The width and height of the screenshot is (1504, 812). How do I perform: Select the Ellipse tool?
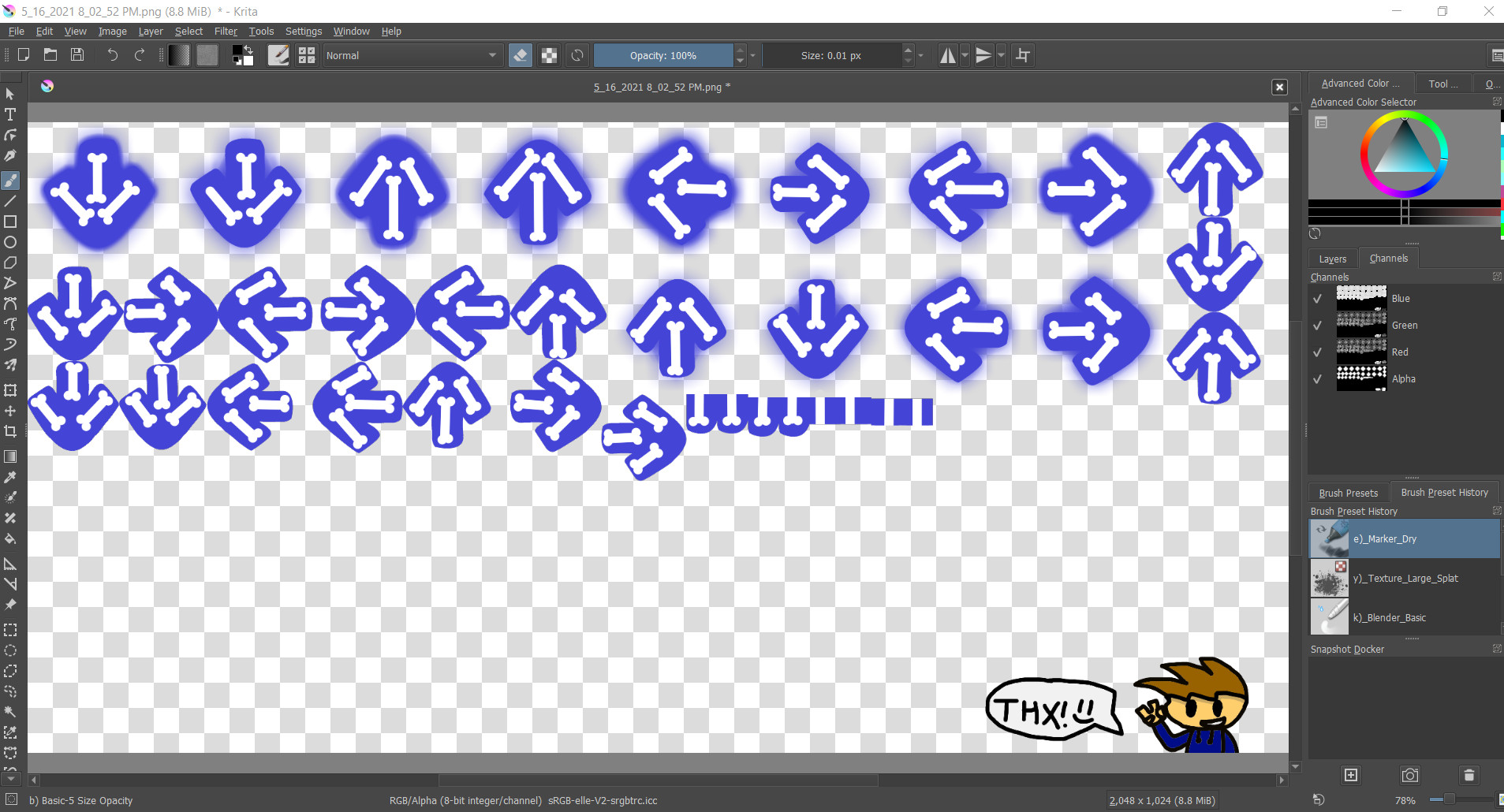[10, 242]
